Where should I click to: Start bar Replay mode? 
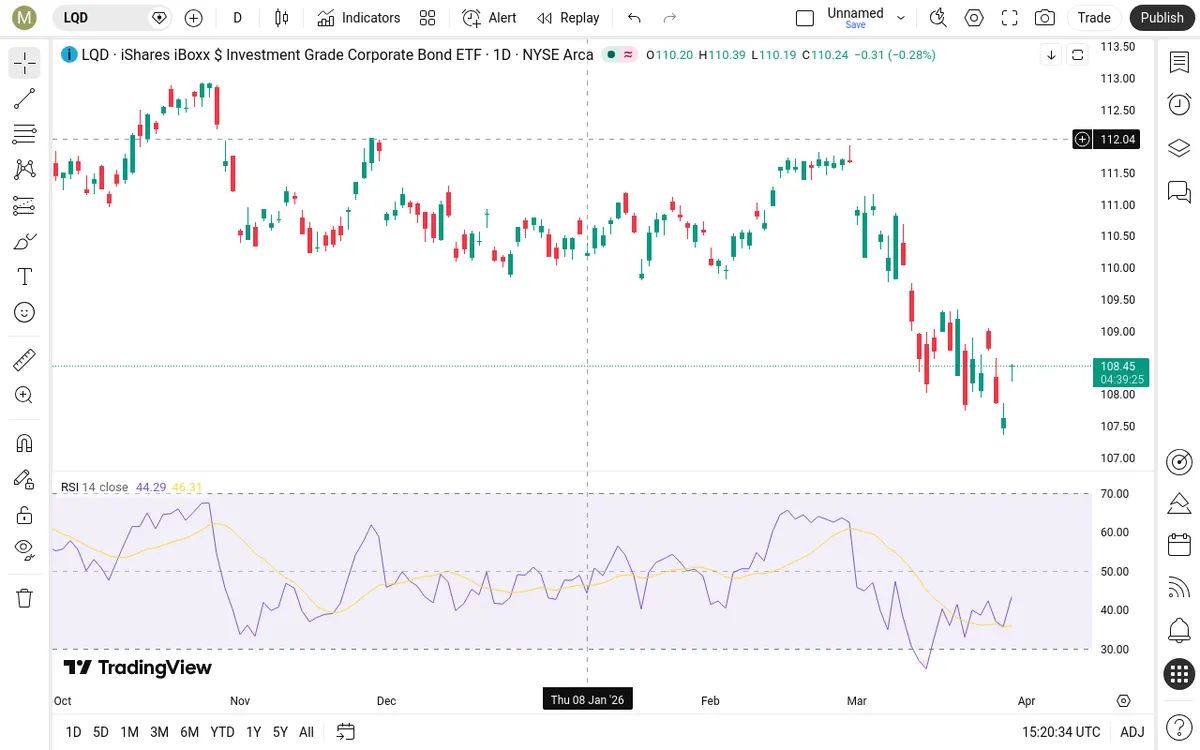tap(568, 18)
